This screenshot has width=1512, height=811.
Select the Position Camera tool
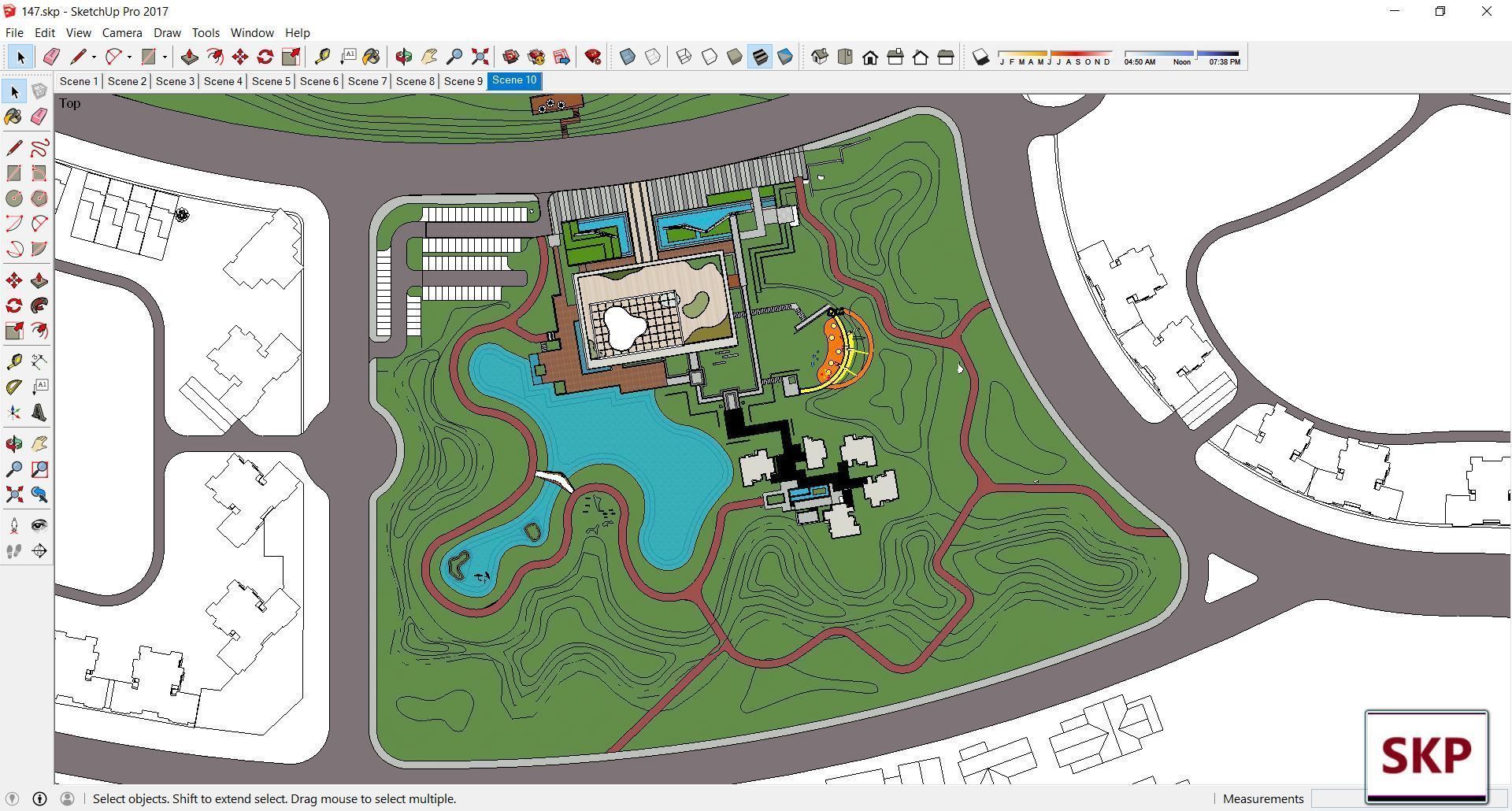(x=14, y=525)
